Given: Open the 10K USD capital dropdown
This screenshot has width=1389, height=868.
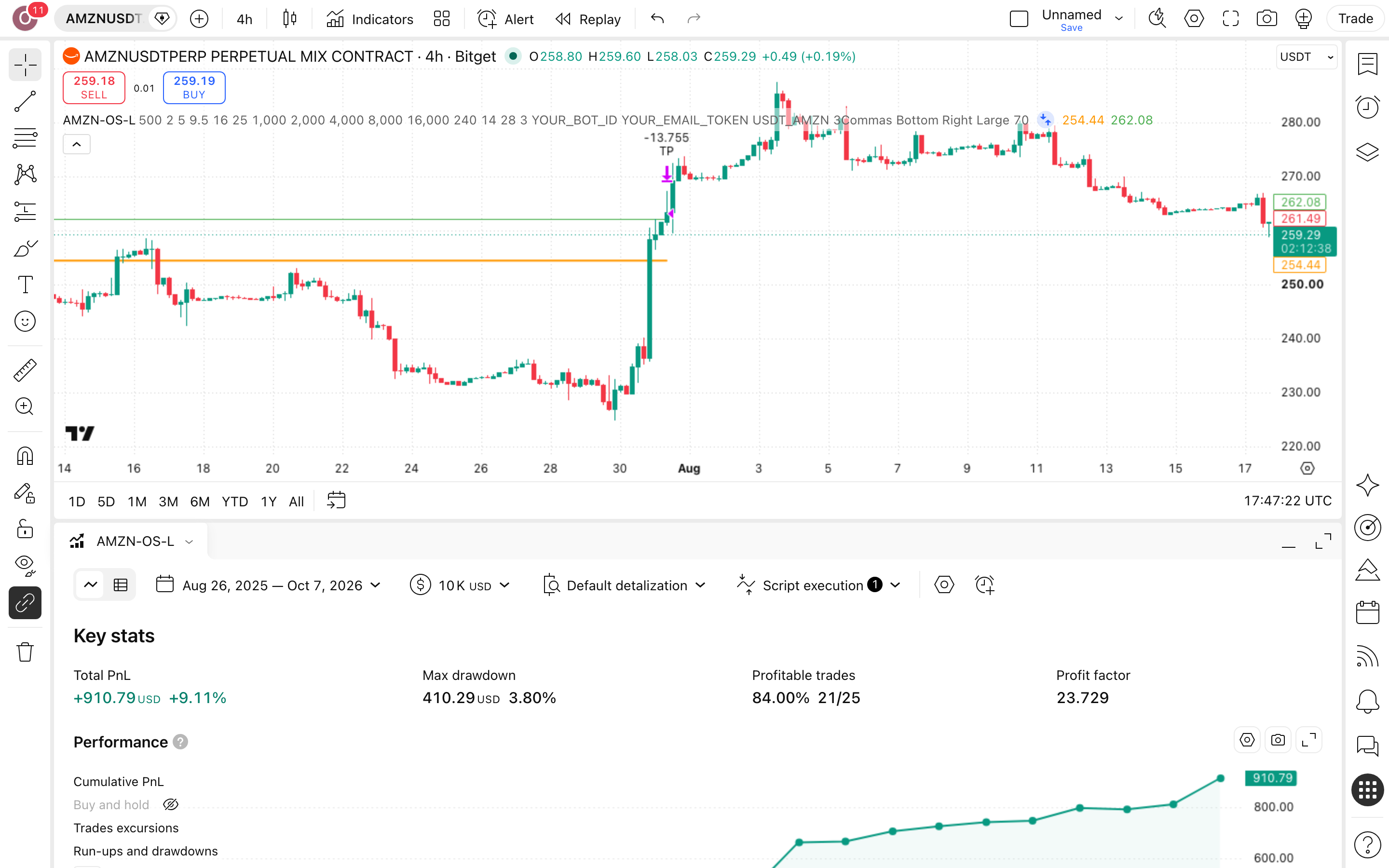Looking at the screenshot, I should (x=460, y=585).
